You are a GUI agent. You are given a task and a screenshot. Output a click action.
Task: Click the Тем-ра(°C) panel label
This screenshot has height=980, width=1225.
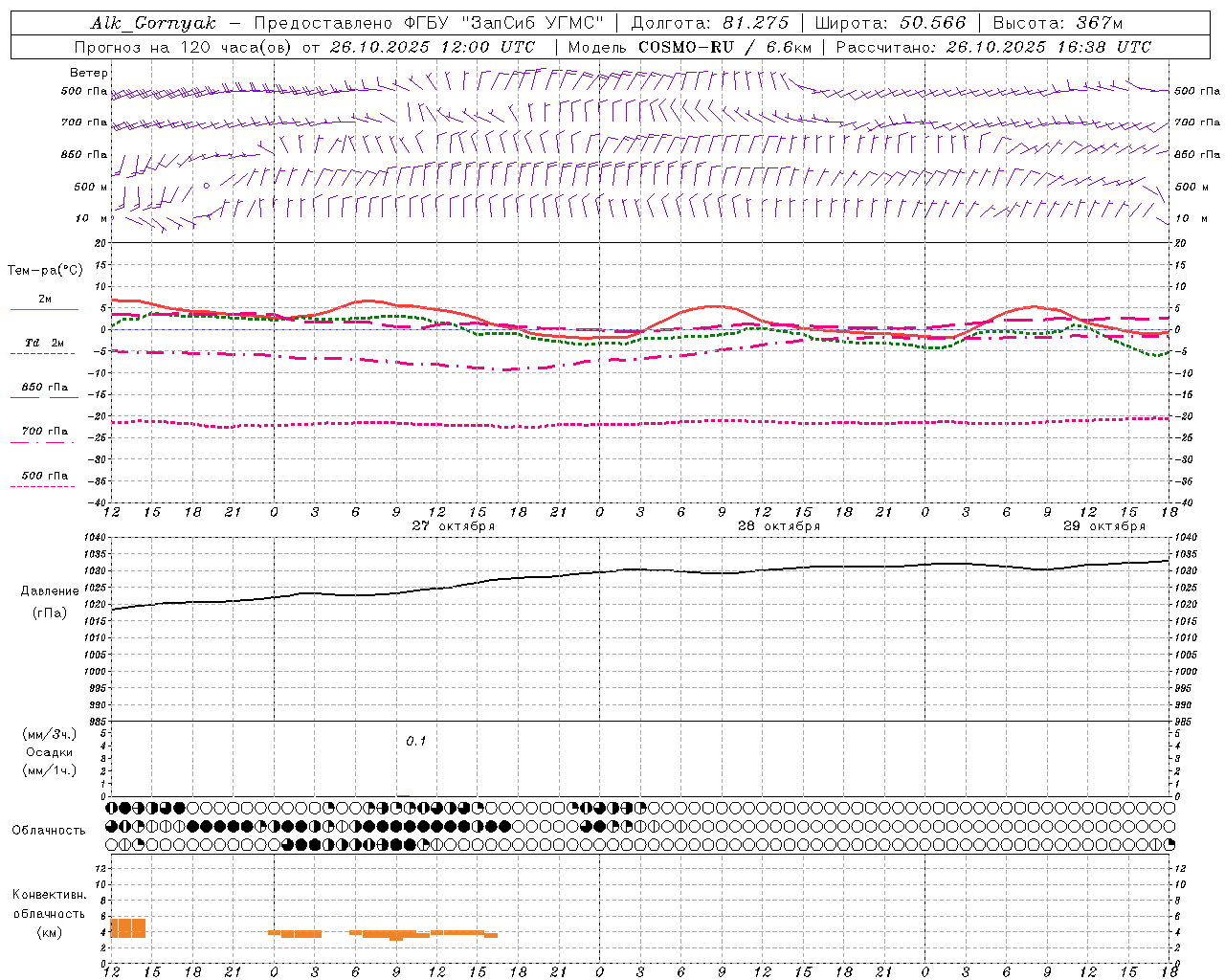[45, 271]
